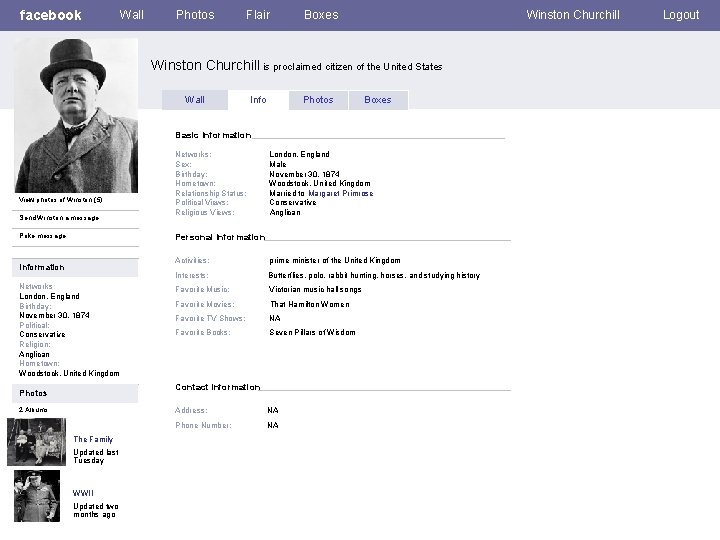Click the status 'is proclaimed citizen of the United States'
This screenshot has width=720, height=540.
click(x=353, y=67)
